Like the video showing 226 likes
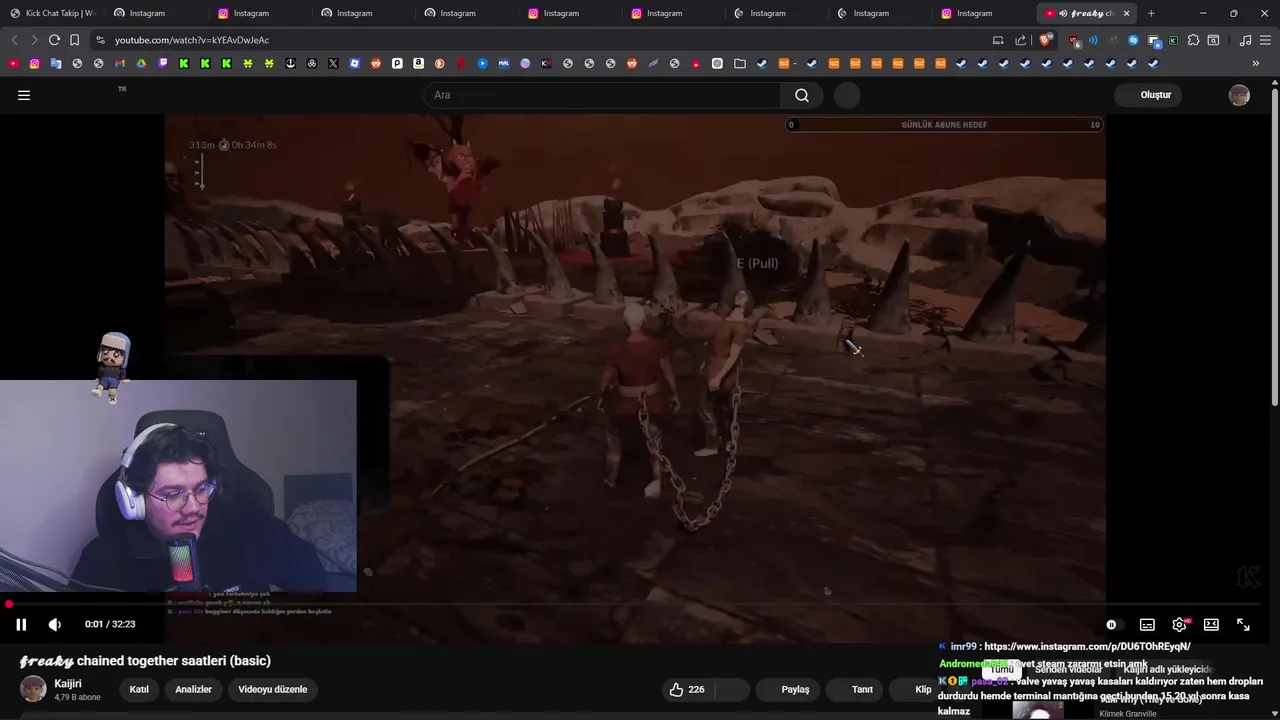 (x=686, y=689)
